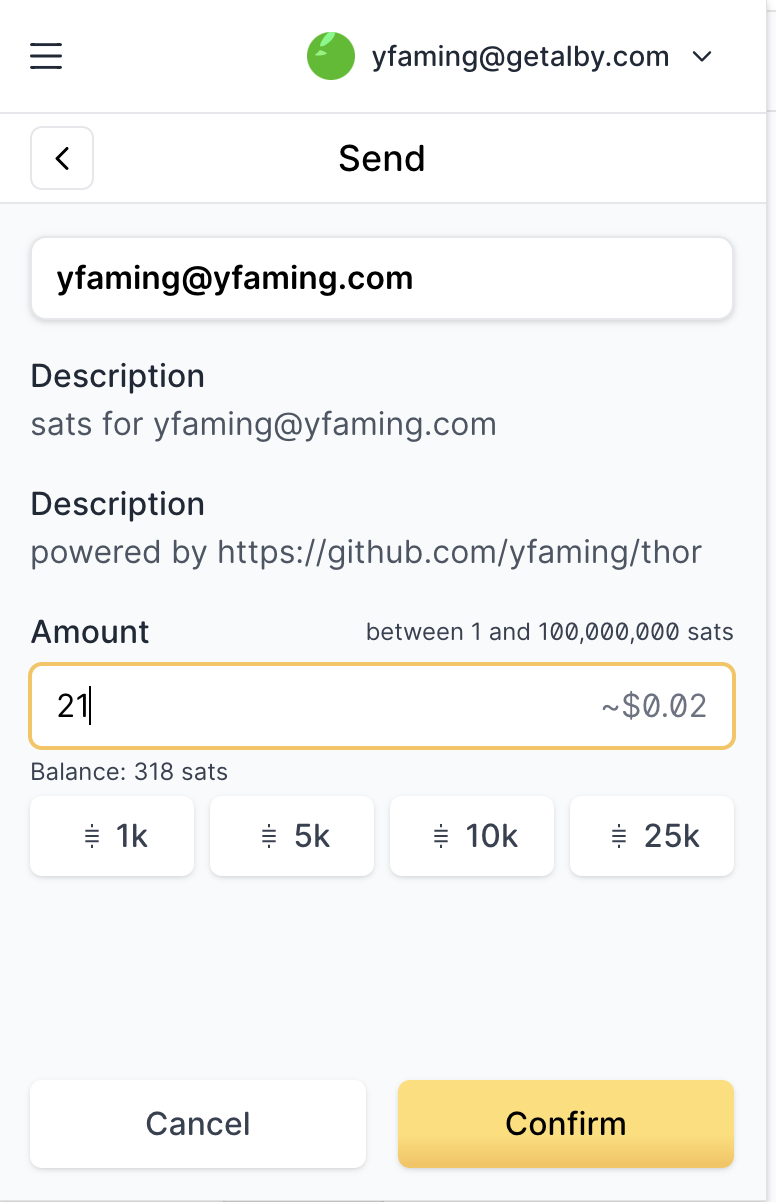The width and height of the screenshot is (776, 1202).
Task: Open the hamburger navigation menu
Action: coord(46,56)
